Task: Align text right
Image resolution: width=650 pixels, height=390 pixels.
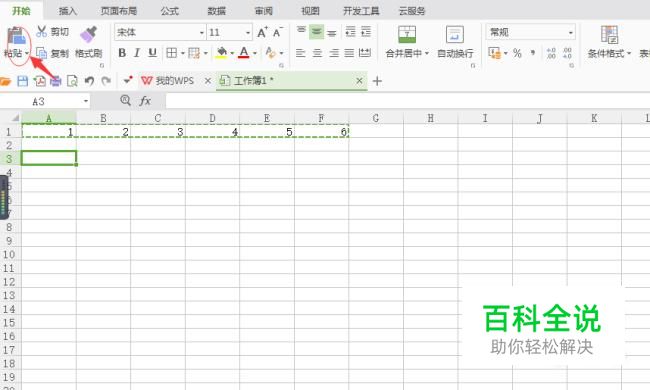Action: [x=334, y=53]
